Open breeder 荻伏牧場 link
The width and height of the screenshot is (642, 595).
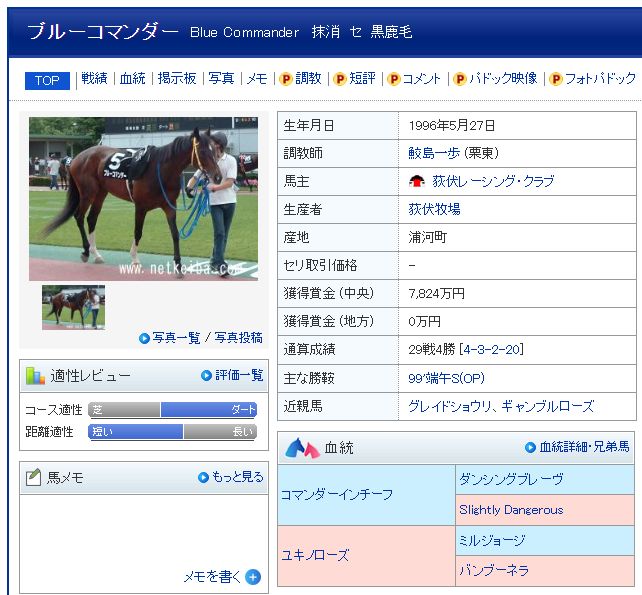(x=434, y=209)
